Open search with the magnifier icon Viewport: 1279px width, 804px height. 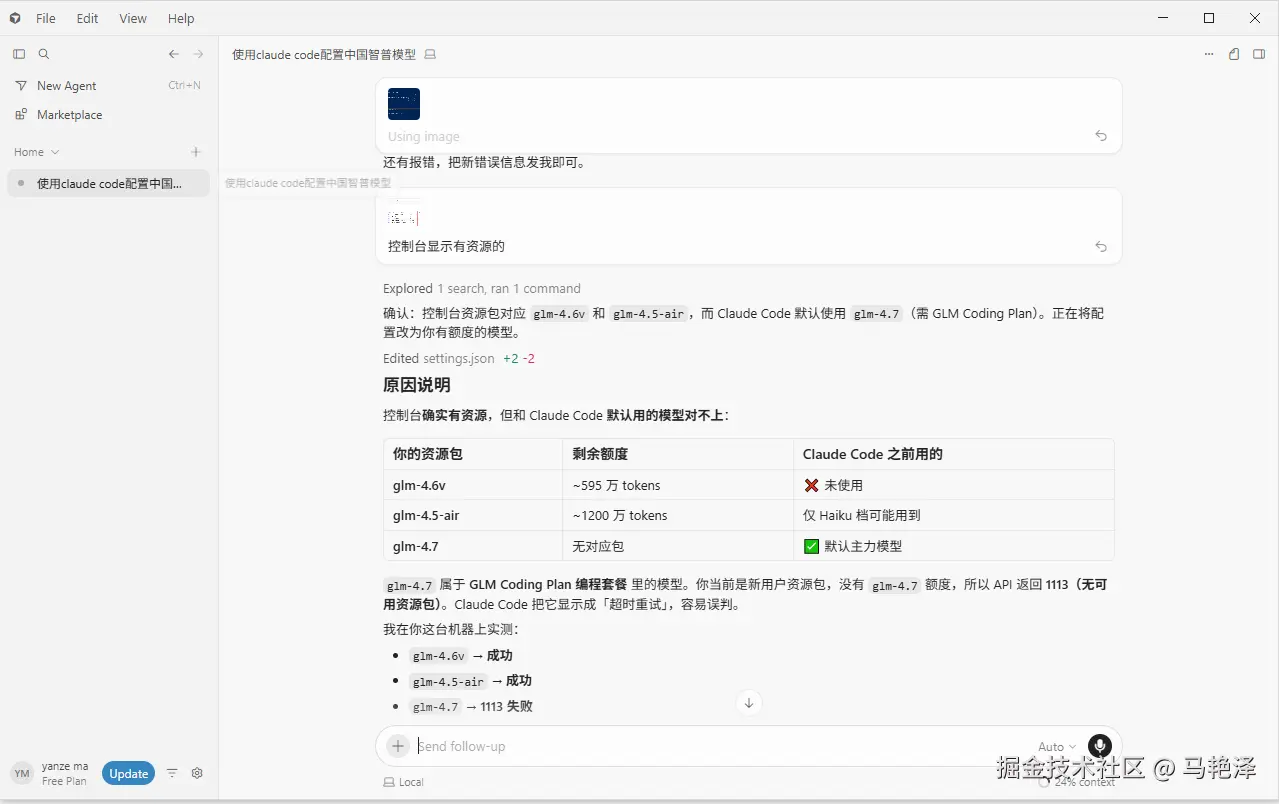(x=44, y=54)
